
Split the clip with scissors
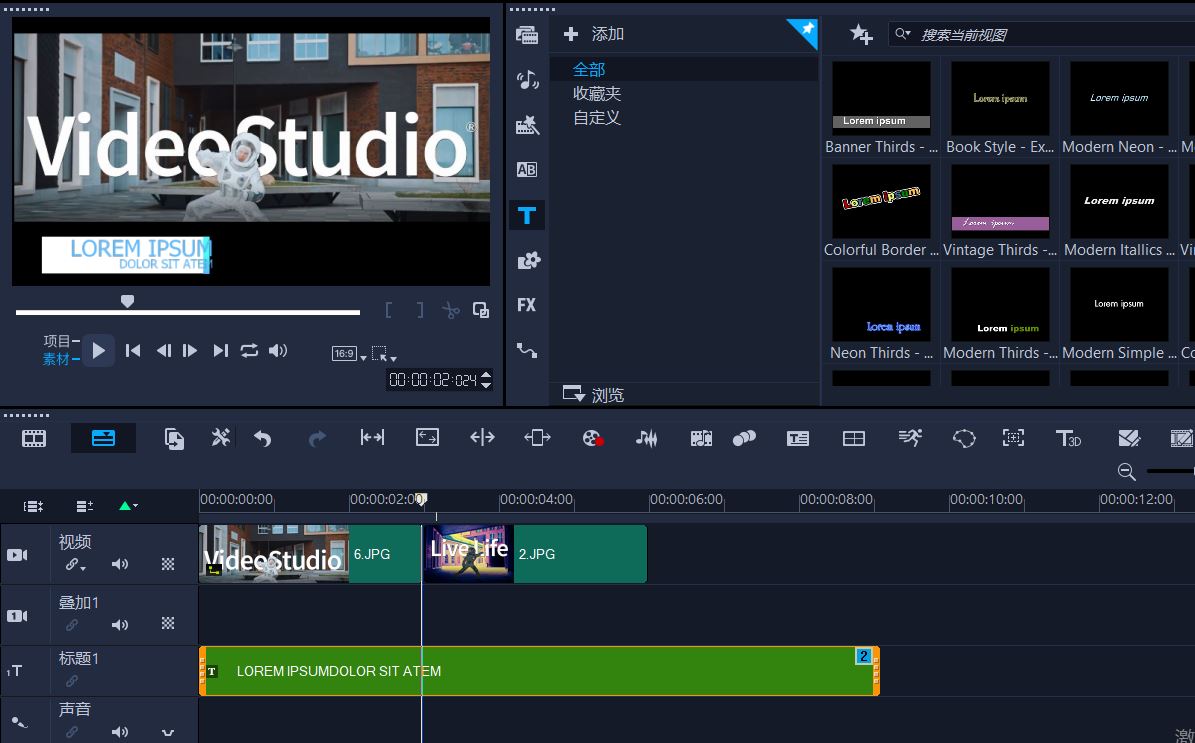(x=450, y=310)
